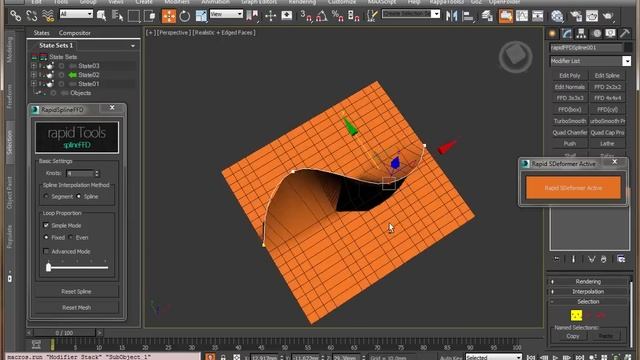
Task: Open Select by Name icon
Action: click(118, 16)
